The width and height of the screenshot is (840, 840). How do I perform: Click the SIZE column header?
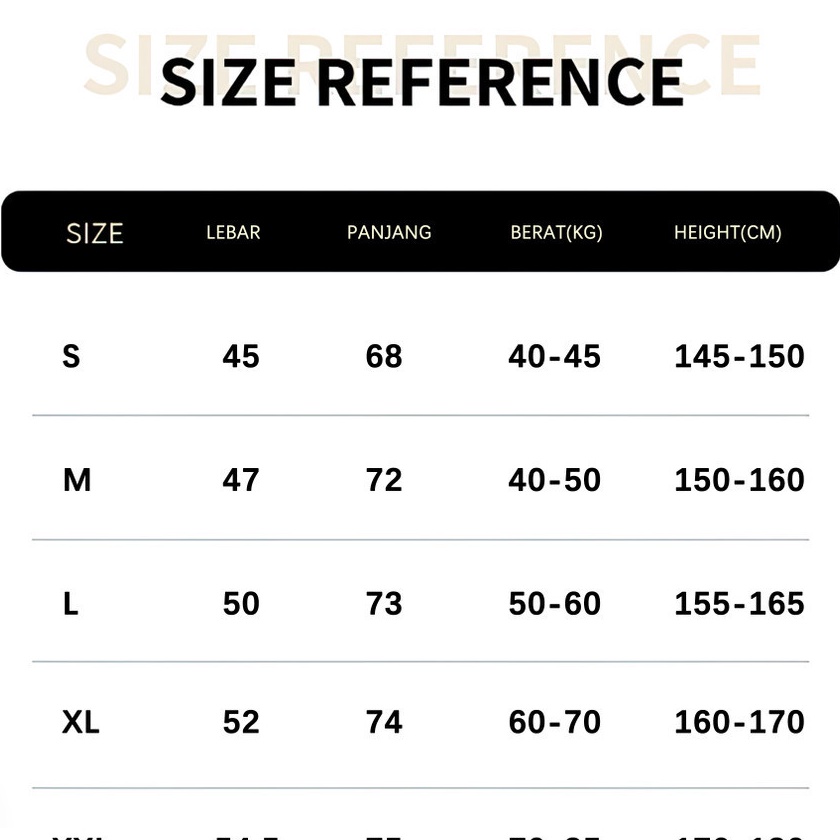tap(94, 233)
